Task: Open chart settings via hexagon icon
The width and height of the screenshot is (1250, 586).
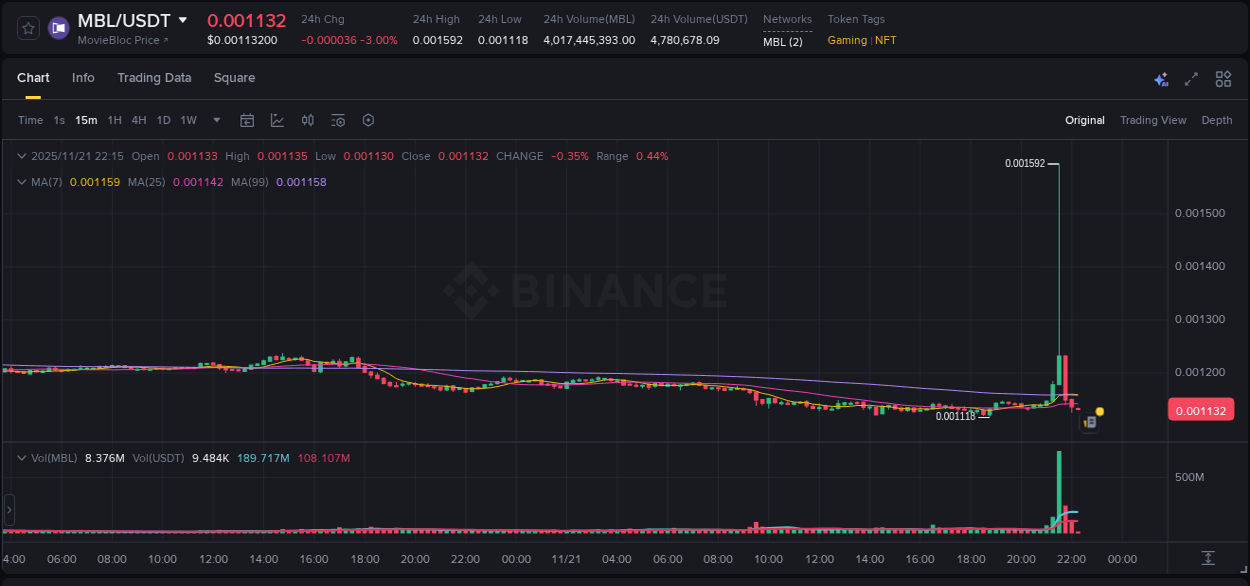Action: 368,120
